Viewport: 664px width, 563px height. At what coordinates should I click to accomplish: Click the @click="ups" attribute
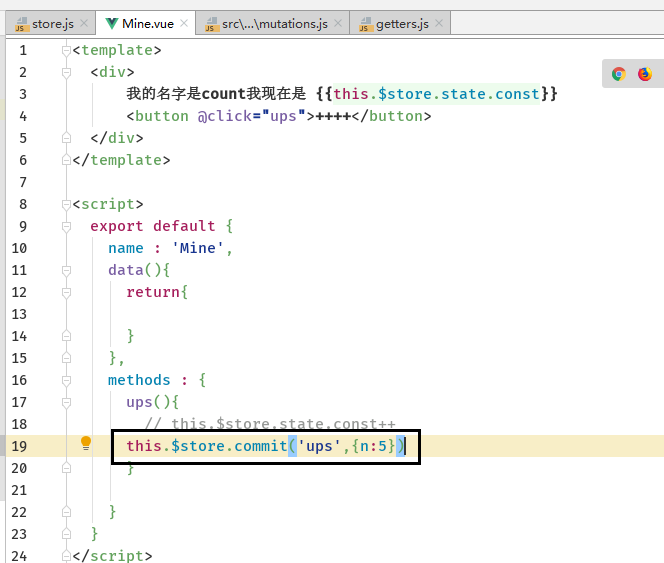tap(252, 116)
